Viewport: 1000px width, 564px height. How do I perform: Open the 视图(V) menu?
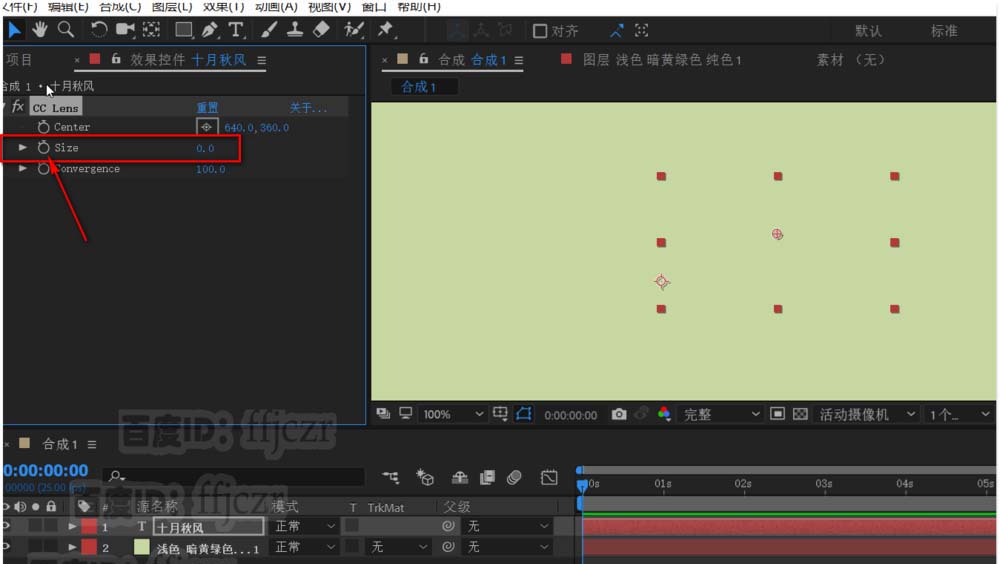[x=329, y=6]
